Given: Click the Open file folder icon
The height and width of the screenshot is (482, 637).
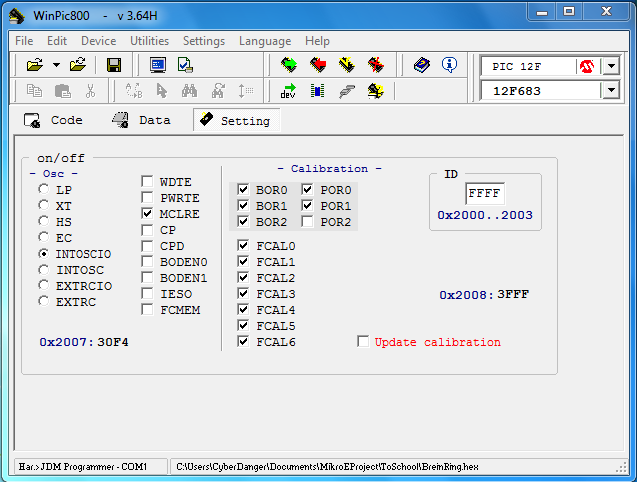Looking at the screenshot, I should click(x=35, y=65).
